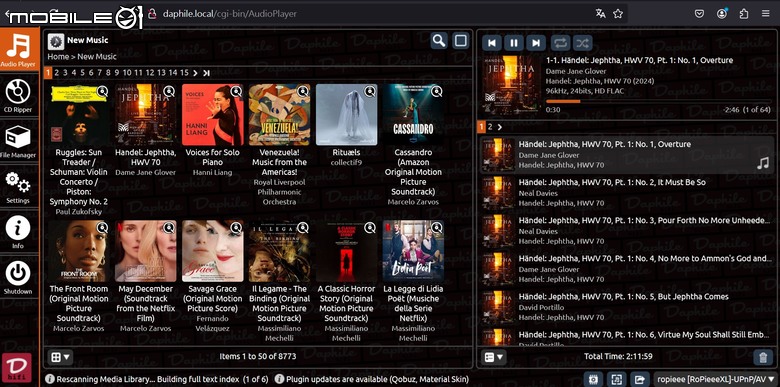The width and height of the screenshot is (780, 387).
Task: Go to album page 10
Action: pyautogui.click(x=127, y=73)
